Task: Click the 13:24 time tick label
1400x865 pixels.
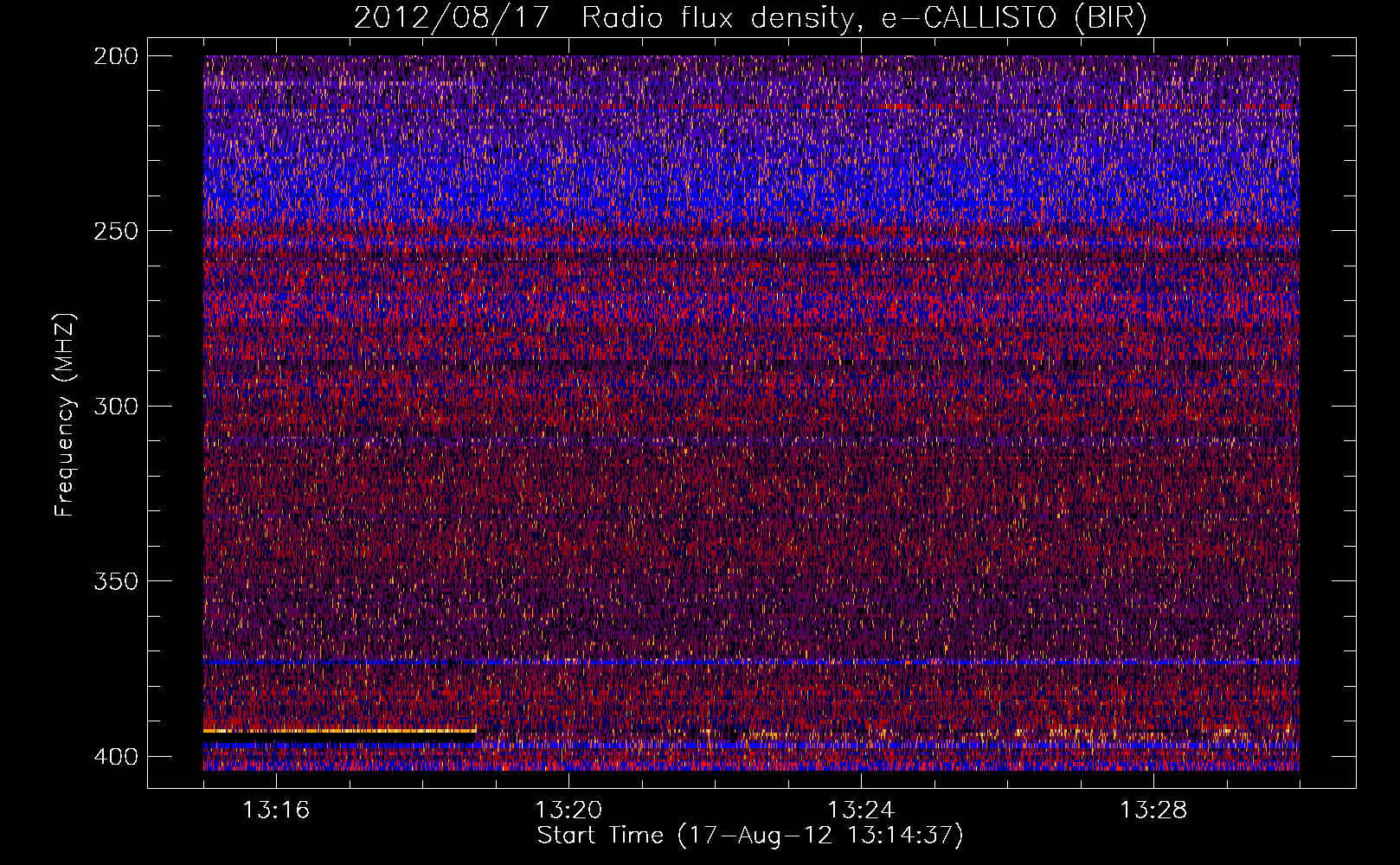Action: coord(861,811)
